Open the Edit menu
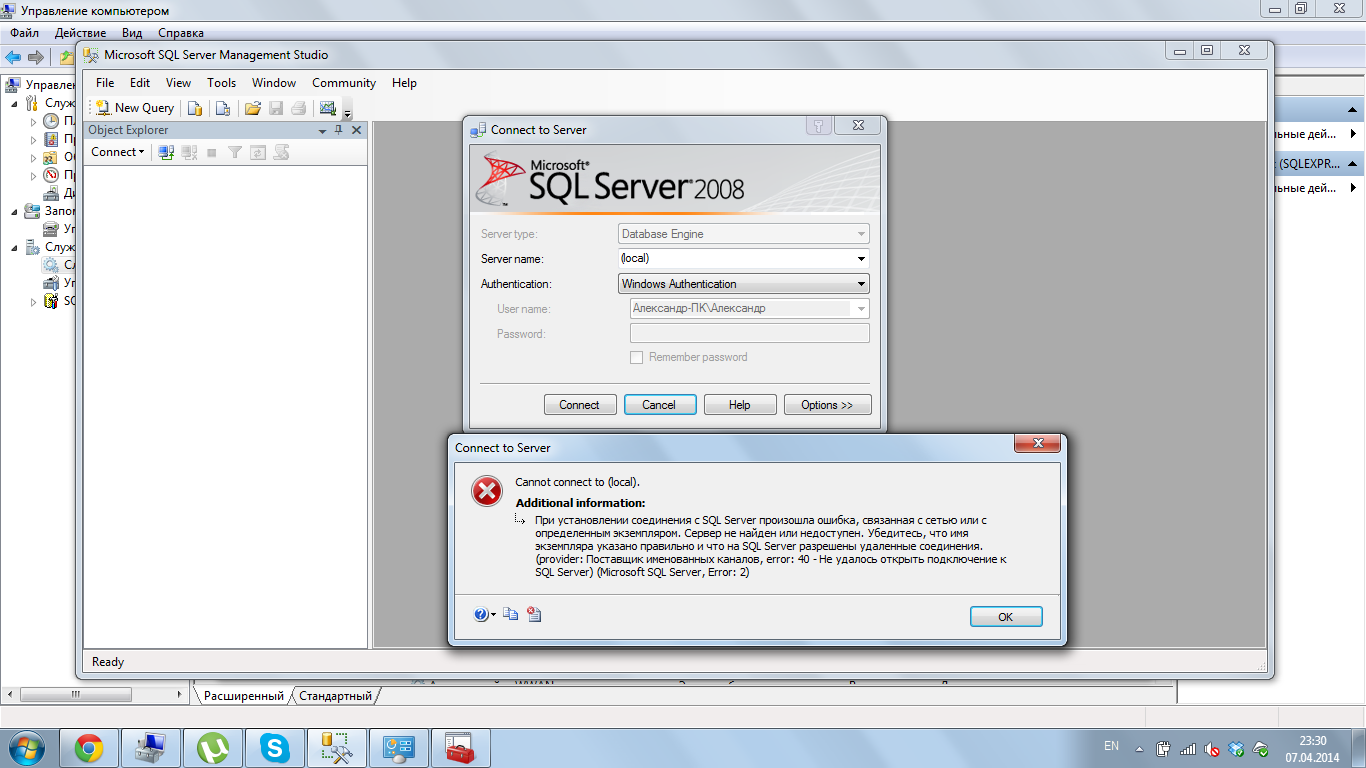The width and height of the screenshot is (1366, 768). 140,83
